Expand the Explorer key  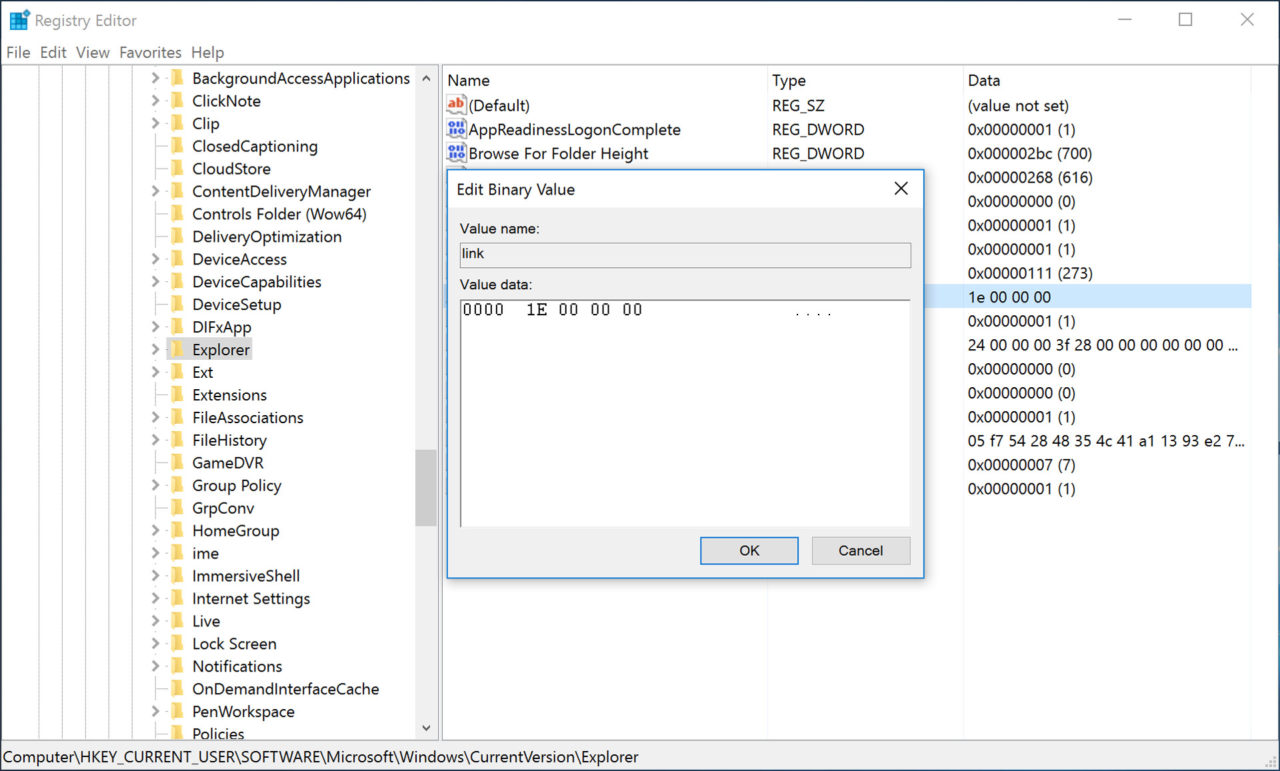(x=155, y=349)
